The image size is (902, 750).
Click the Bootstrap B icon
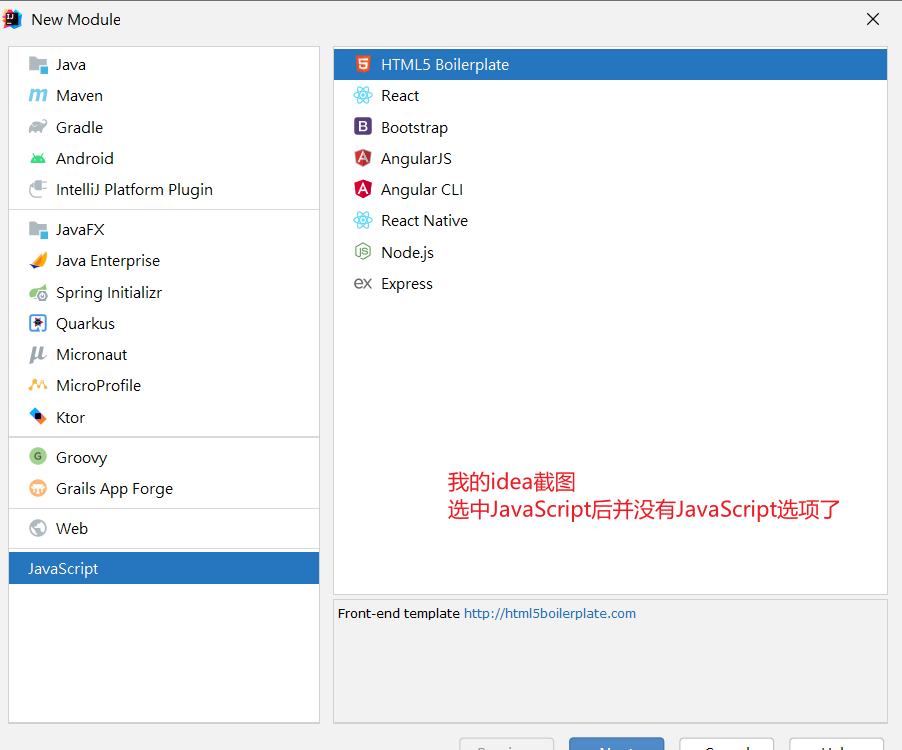tap(363, 127)
